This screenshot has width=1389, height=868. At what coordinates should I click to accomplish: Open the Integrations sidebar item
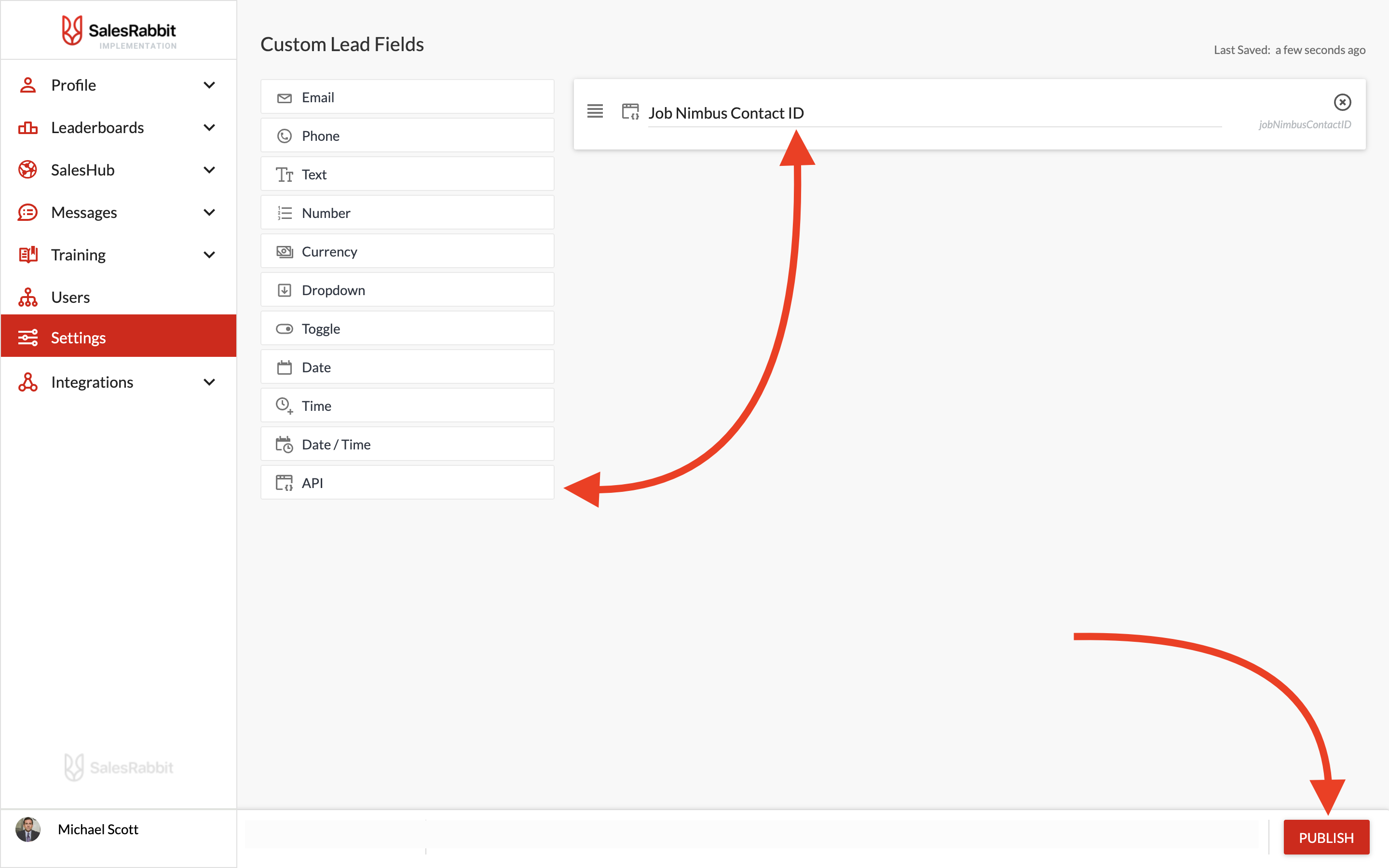pyautogui.click(x=119, y=382)
